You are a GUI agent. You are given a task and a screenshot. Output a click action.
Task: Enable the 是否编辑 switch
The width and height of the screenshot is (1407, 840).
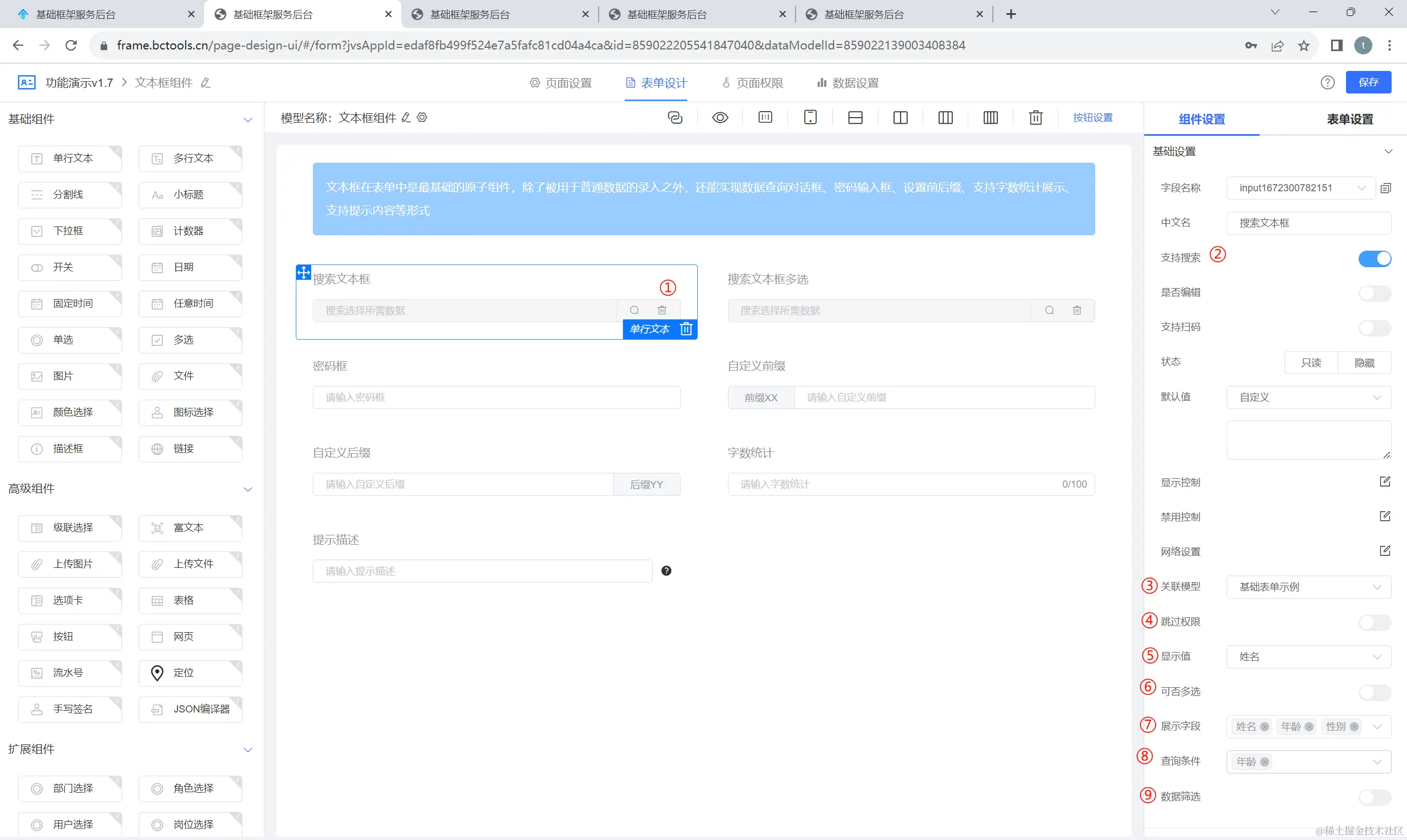coord(1374,292)
